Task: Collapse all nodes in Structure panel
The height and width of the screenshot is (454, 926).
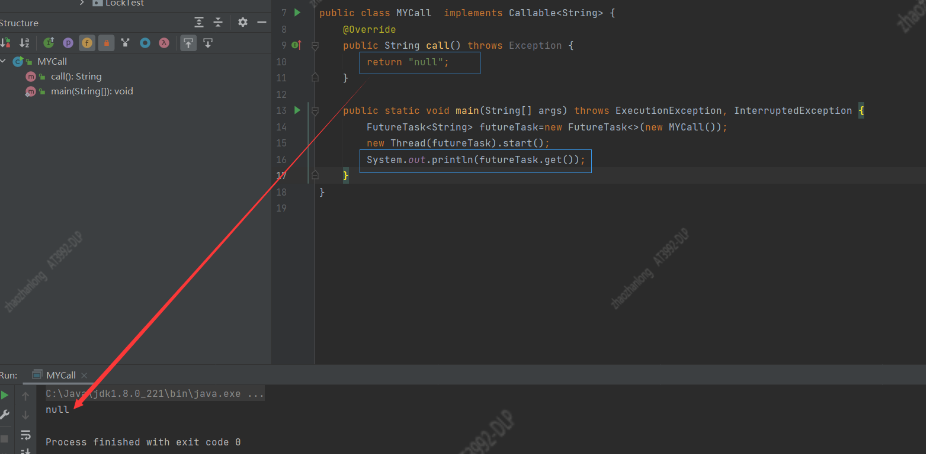Action: (x=218, y=22)
